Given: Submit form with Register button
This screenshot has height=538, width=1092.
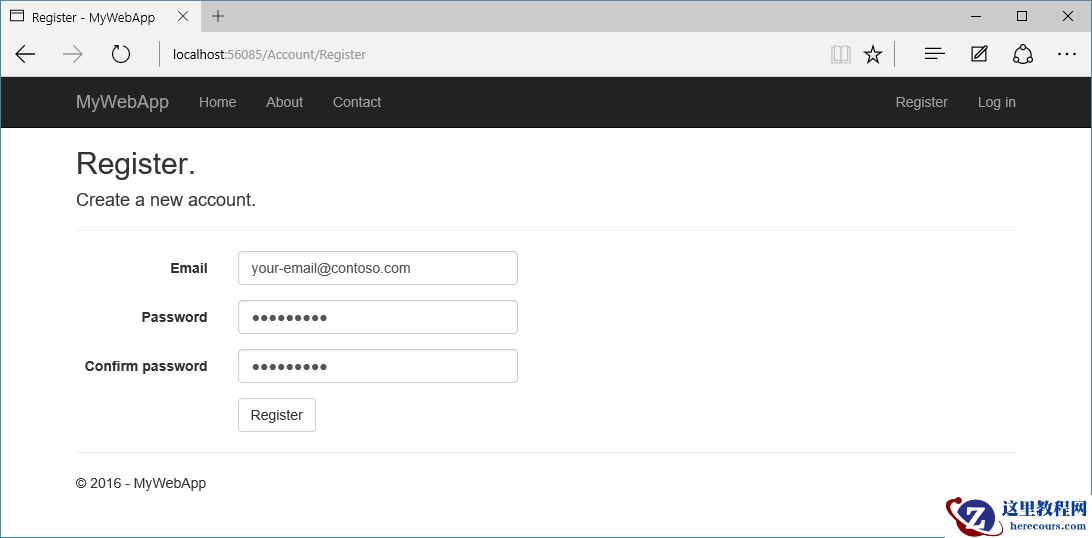Looking at the screenshot, I should [x=277, y=415].
